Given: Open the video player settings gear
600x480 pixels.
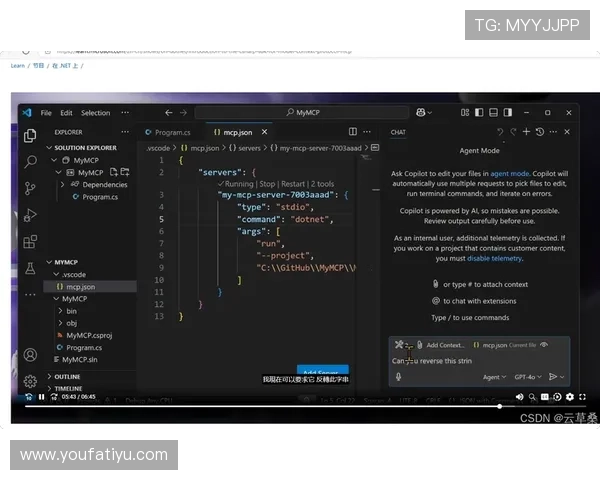Looking at the screenshot, I should [x=570, y=397].
